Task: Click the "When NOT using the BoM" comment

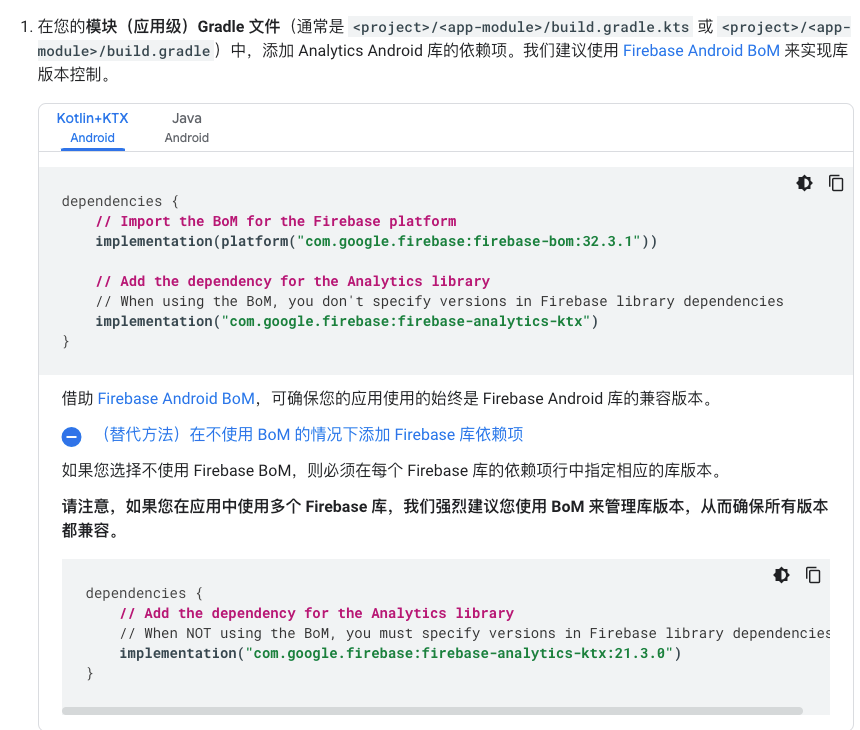Action: click(x=474, y=633)
